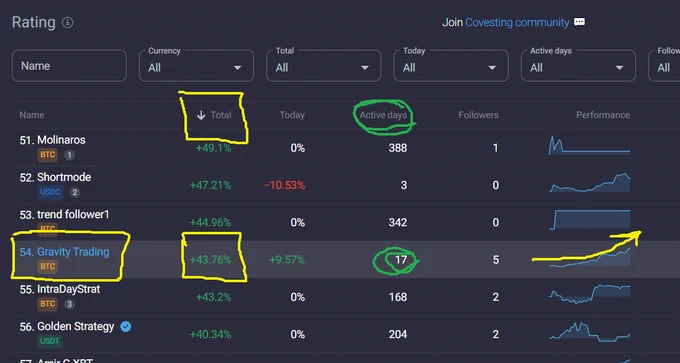Image resolution: width=680 pixels, height=363 pixels.
Task: View Molinaros performance chart
Action: [589, 145]
